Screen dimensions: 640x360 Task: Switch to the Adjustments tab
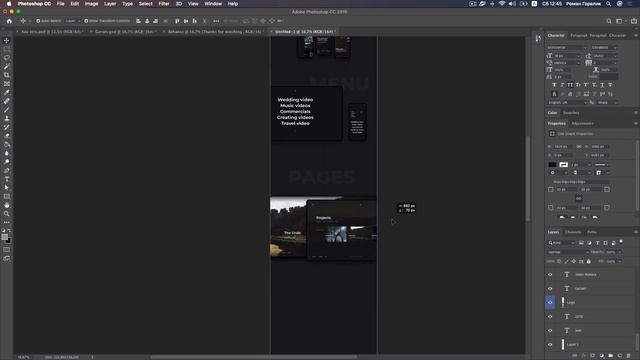point(582,123)
